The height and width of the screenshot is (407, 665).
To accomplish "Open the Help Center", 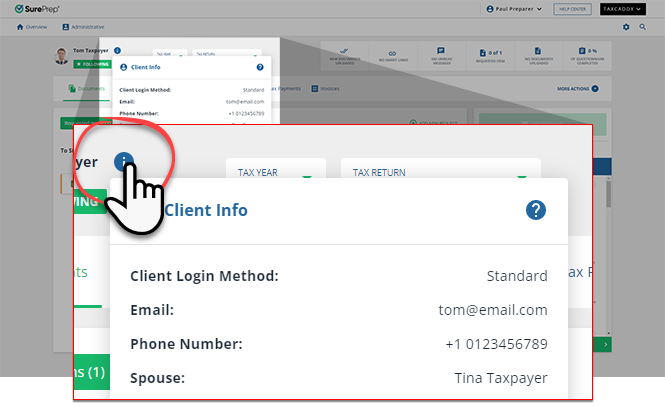I will tap(573, 9).
